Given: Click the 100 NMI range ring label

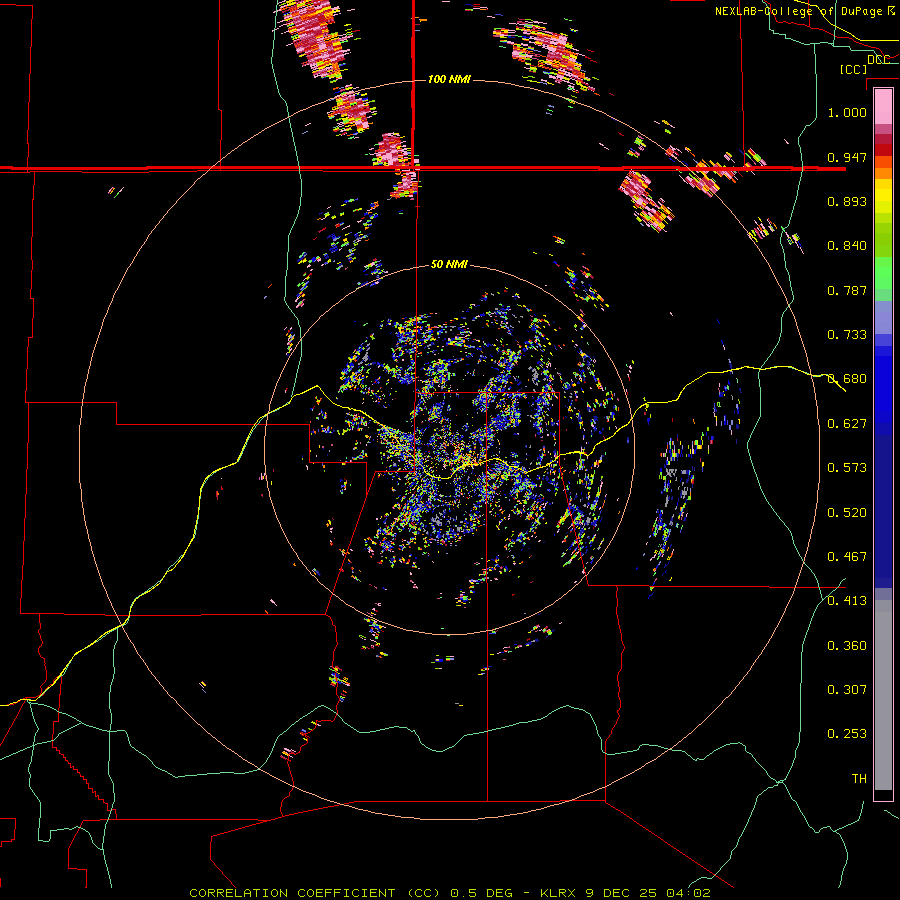Looking at the screenshot, I should click(449, 79).
